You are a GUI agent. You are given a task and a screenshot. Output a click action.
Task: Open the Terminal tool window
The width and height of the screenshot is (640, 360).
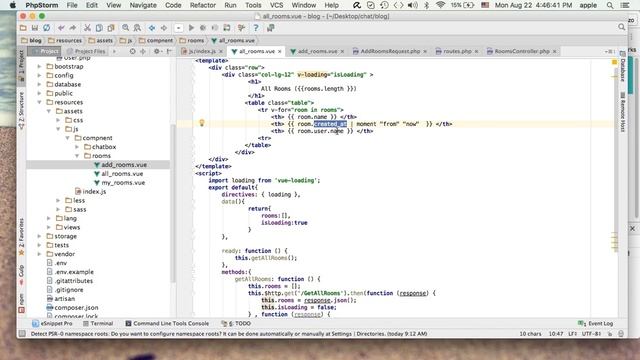pyautogui.click(x=98, y=323)
